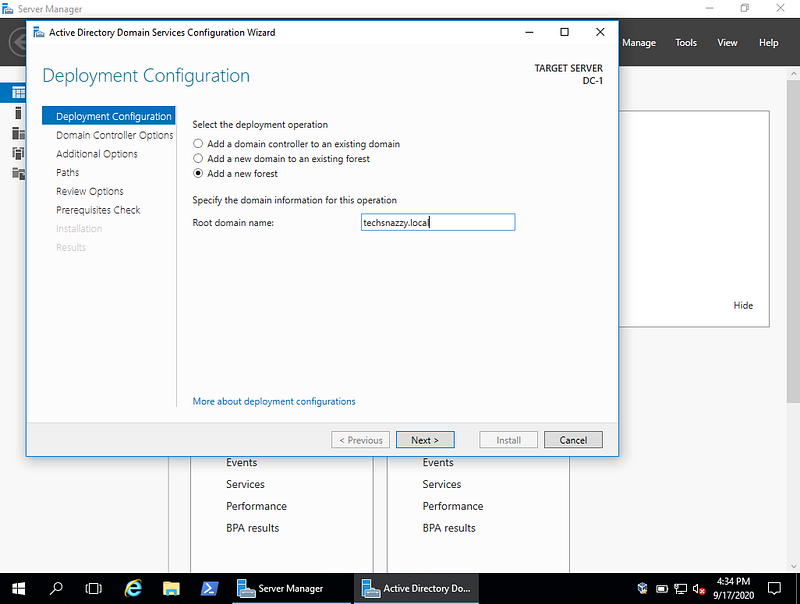Cancel the AD DS configuration wizard

click(573, 440)
